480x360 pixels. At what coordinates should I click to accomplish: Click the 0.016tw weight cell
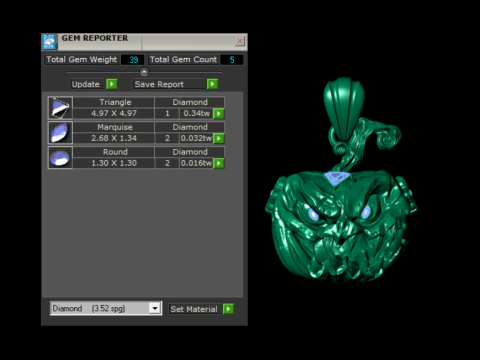(x=196, y=163)
